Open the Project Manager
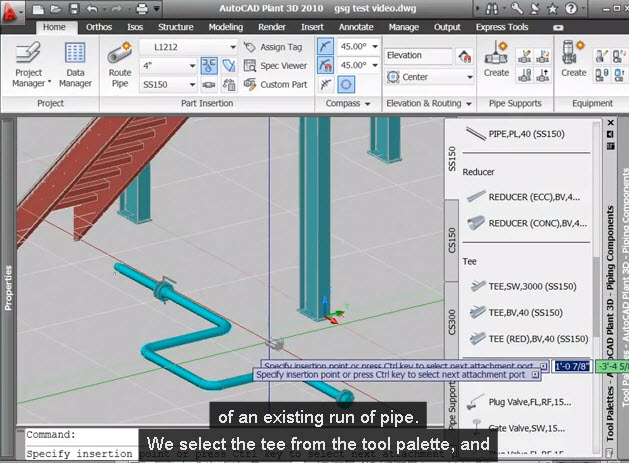Image resolution: width=629 pixels, height=463 pixels. point(30,65)
